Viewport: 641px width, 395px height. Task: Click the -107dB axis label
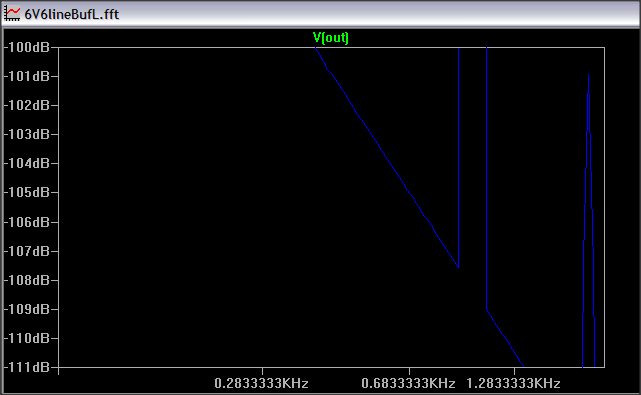point(27,251)
